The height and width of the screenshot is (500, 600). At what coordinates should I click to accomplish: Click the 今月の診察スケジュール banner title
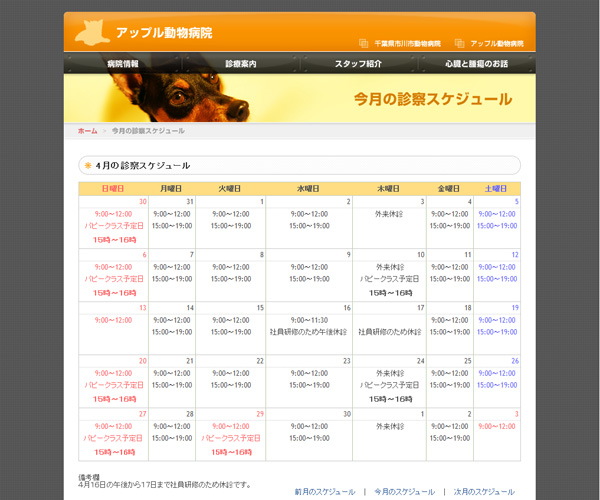pos(433,99)
